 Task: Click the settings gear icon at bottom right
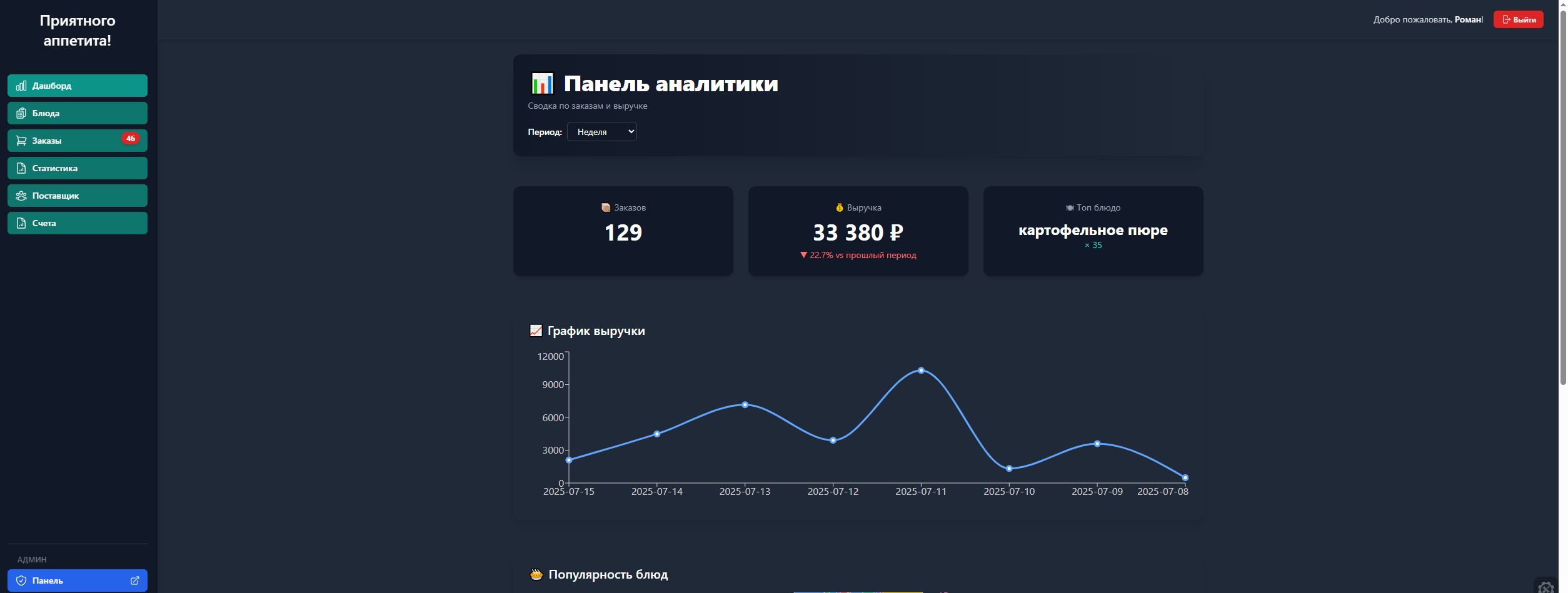(x=1545, y=587)
